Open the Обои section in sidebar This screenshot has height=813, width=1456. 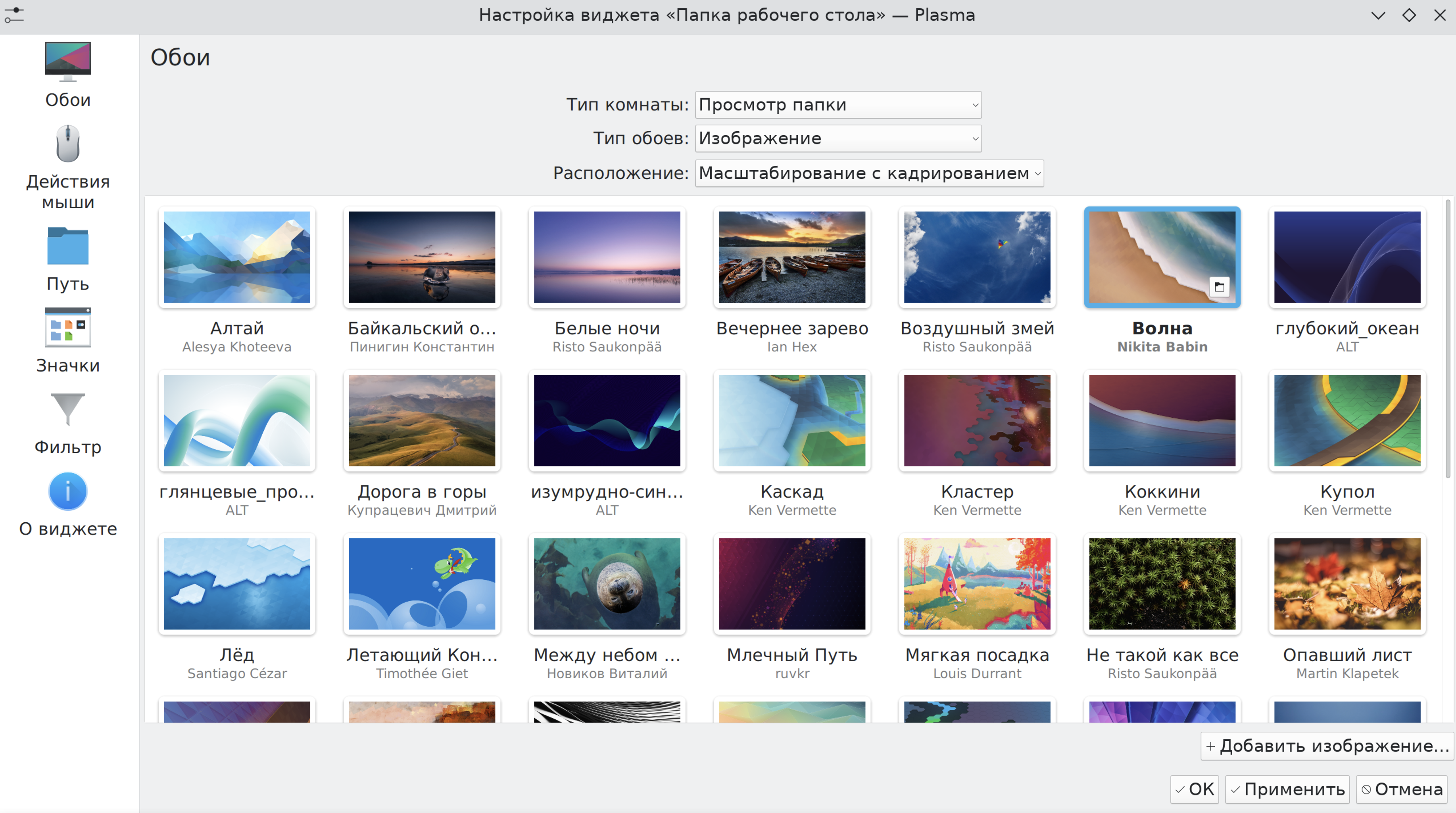pos(68,75)
